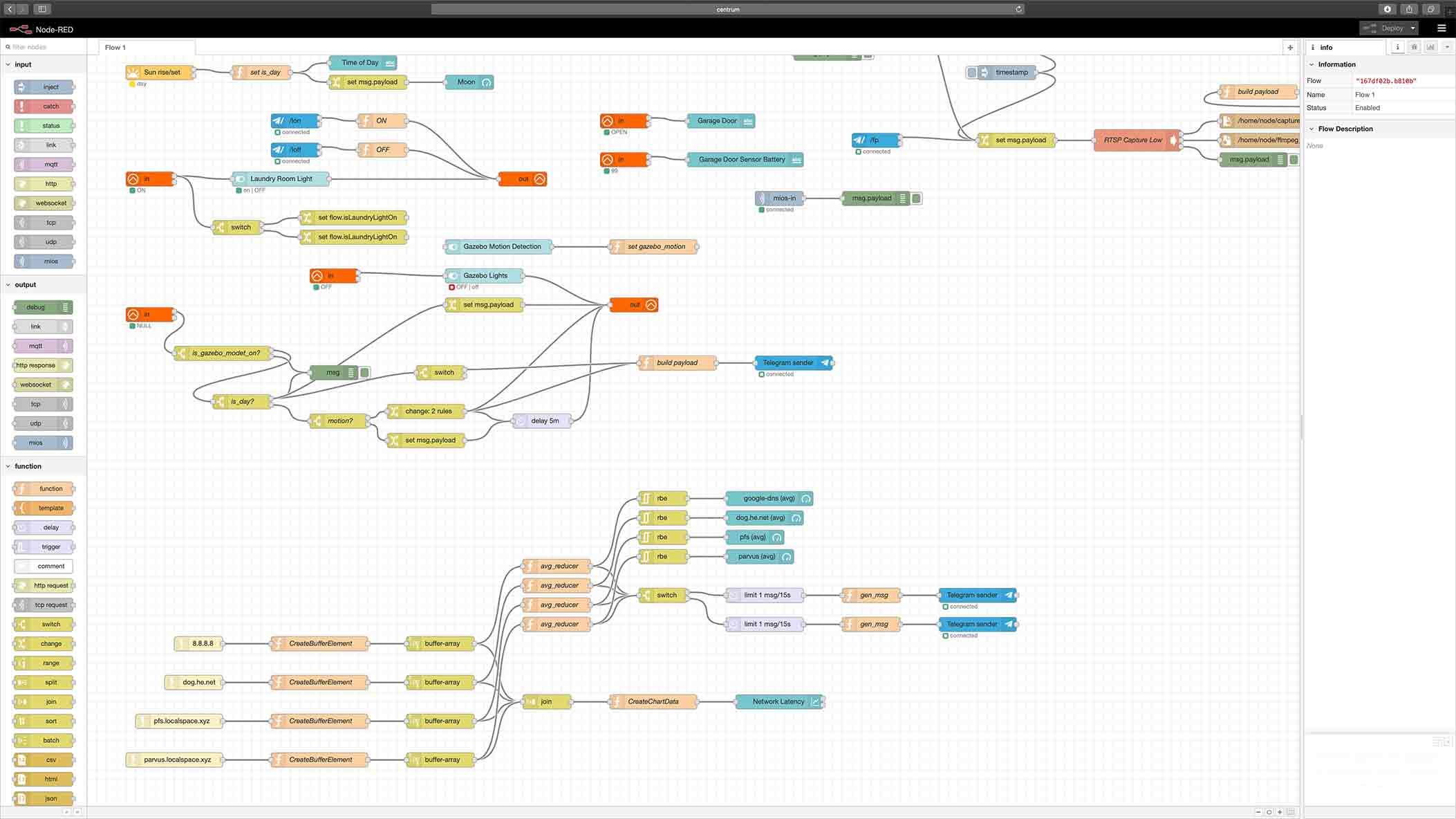Screen dimensions: 1456x819
Task: Reset canvas zoom with the circle button
Action: (x=1269, y=812)
